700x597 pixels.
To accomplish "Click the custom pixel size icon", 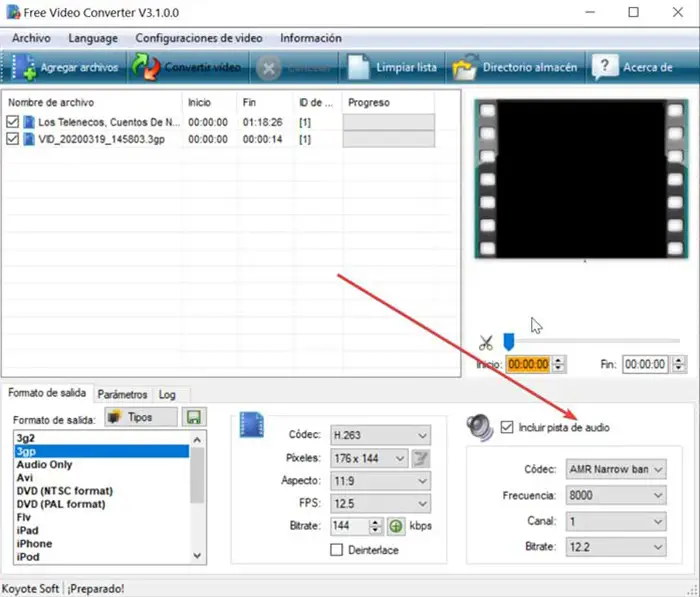I will pyautogui.click(x=421, y=459).
